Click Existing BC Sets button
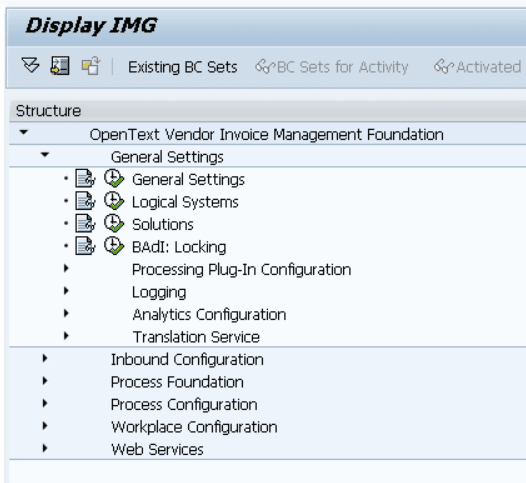 pos(183,67)
